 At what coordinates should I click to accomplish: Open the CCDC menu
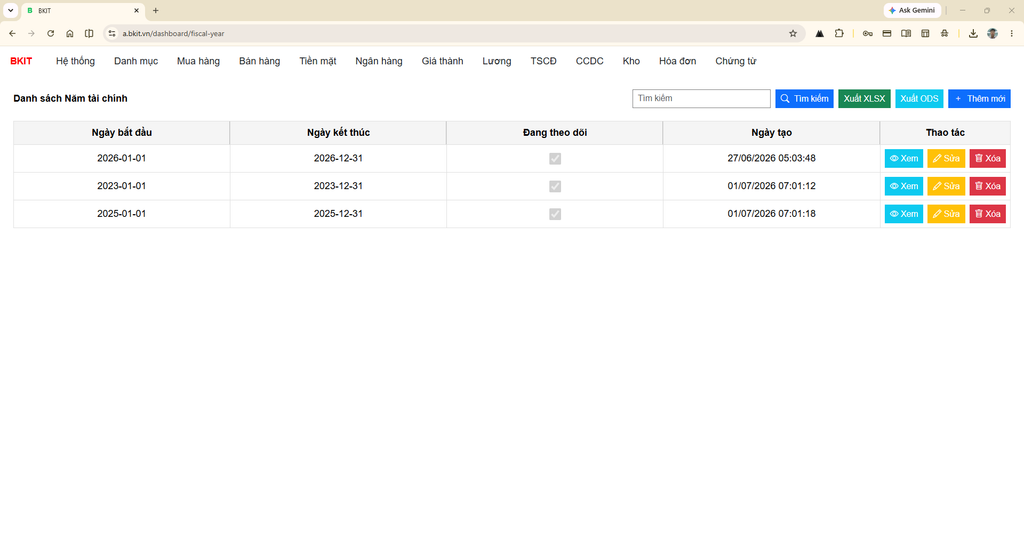pyautogui.click(x=589, y=61)
